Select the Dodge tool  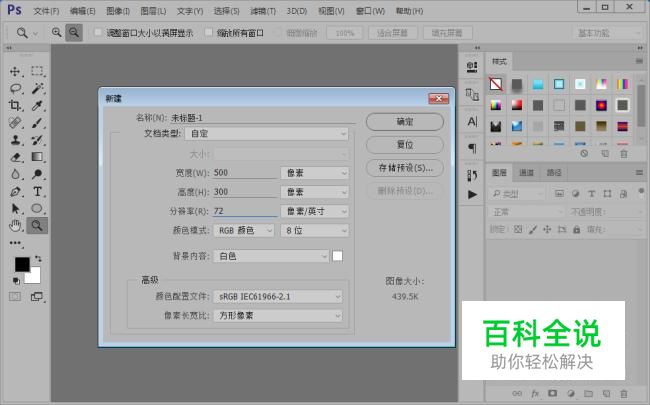click(x=37, y=174)
